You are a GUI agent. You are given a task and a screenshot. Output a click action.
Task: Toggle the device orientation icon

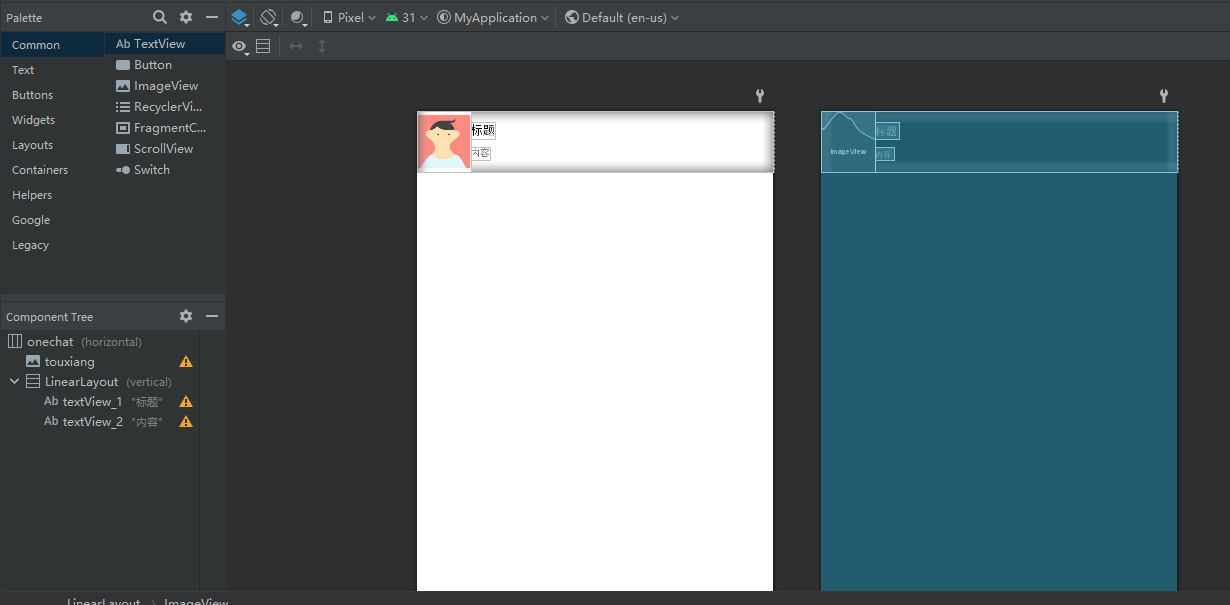click(x=268, y=17)
